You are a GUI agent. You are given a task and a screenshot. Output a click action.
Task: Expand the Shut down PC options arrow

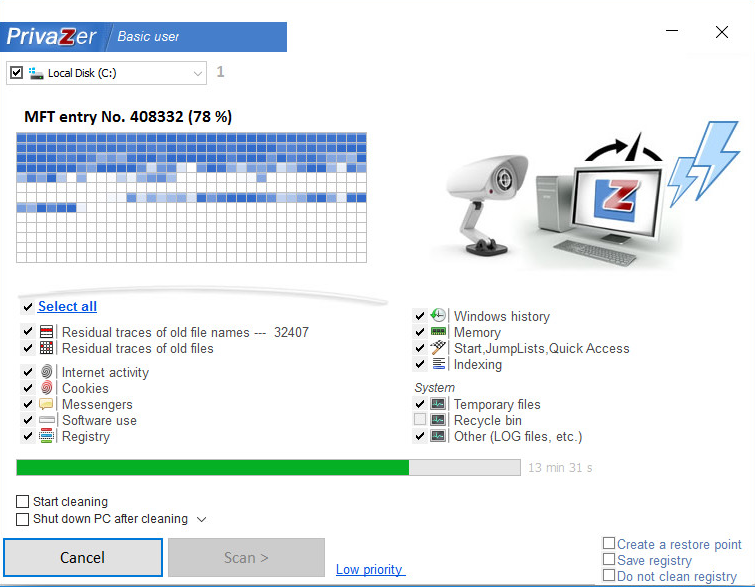202,519
